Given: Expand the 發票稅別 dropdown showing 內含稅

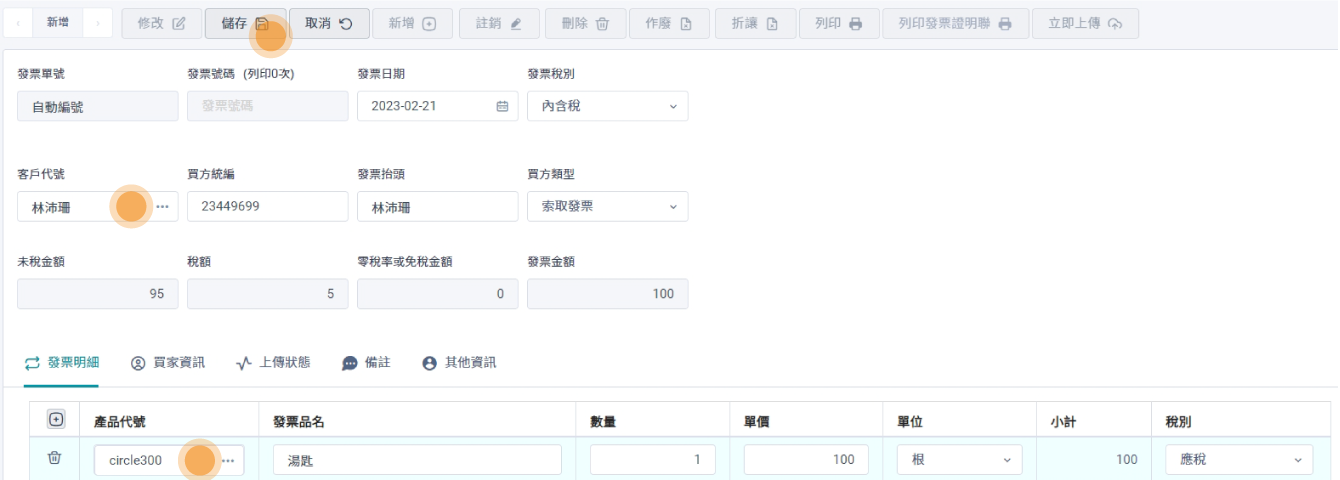Looking at the screenshot, I should pyautogui.click(x=607, y=106).
